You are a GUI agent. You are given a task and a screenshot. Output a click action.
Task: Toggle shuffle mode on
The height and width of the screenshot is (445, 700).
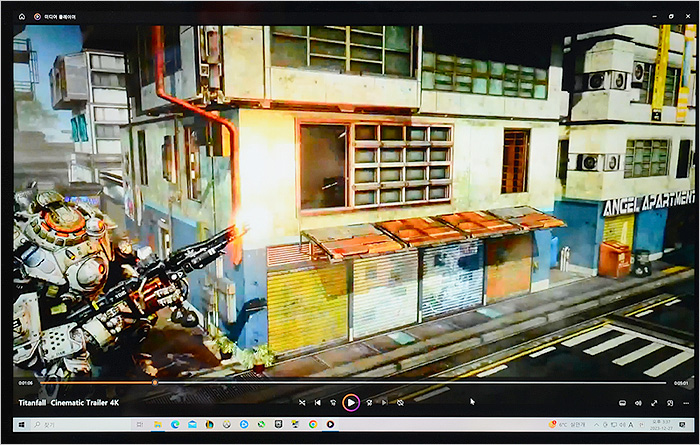301,402
